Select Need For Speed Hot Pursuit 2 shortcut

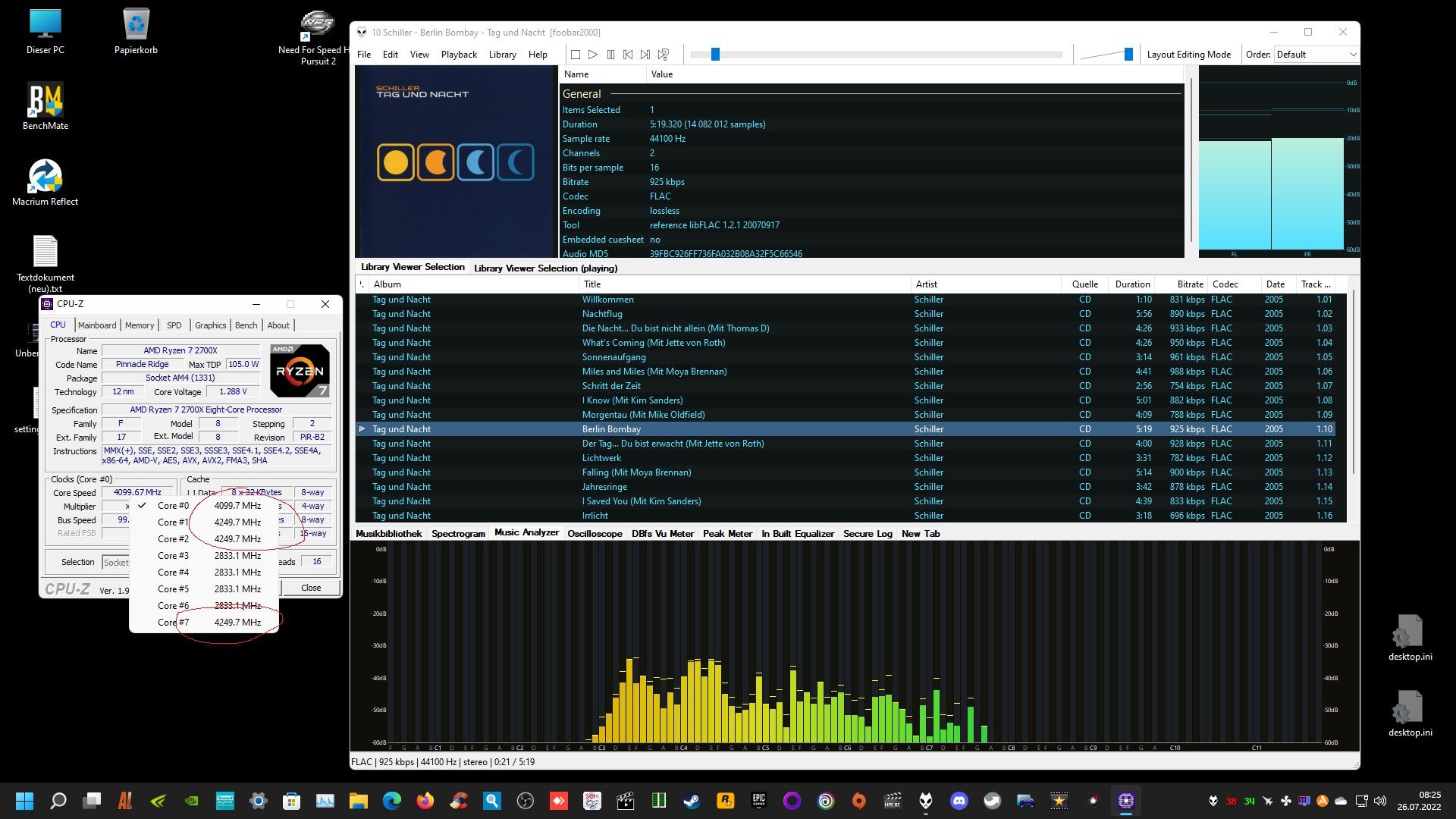pos(318,38)
